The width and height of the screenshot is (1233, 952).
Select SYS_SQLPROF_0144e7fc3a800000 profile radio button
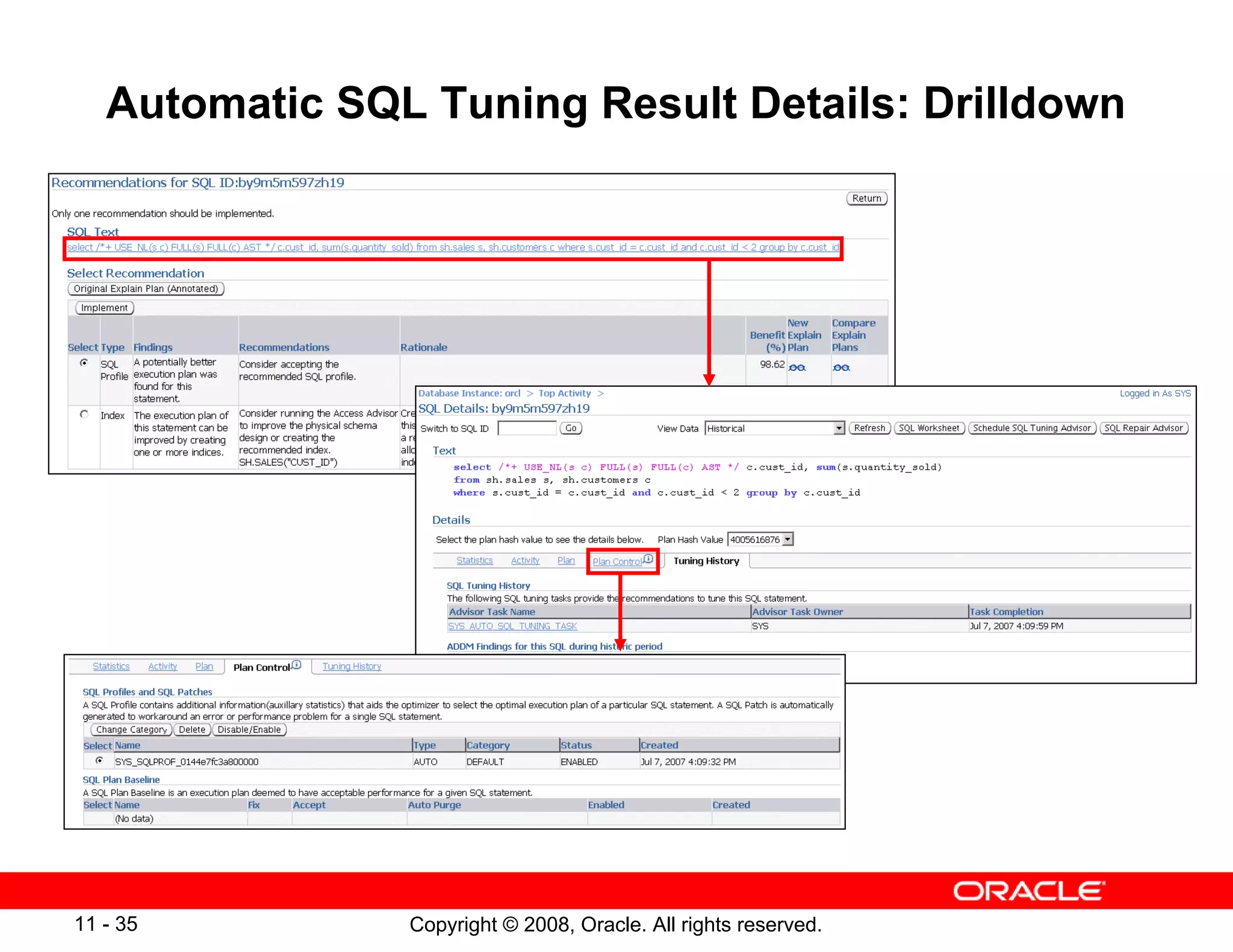99,761
